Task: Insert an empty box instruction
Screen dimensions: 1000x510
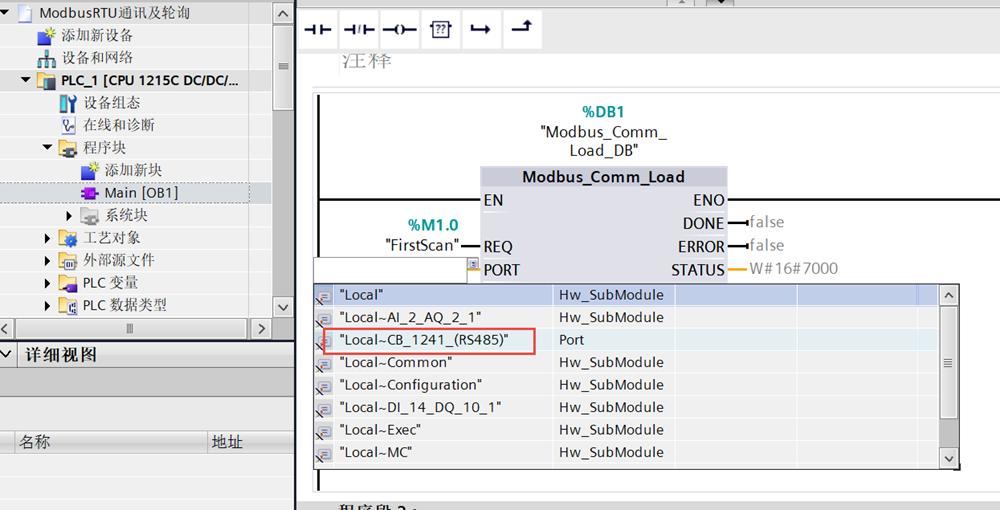Action: click(x=440, y=29)
